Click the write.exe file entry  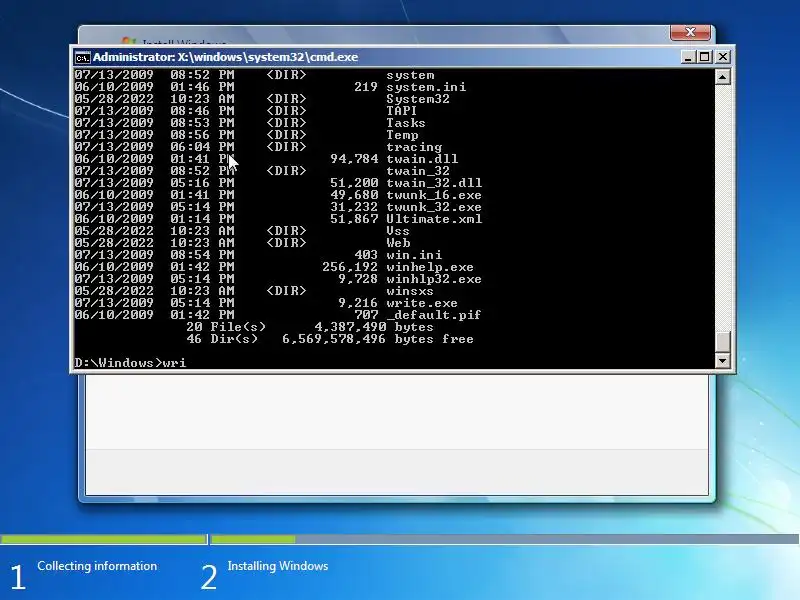point(422,303)
